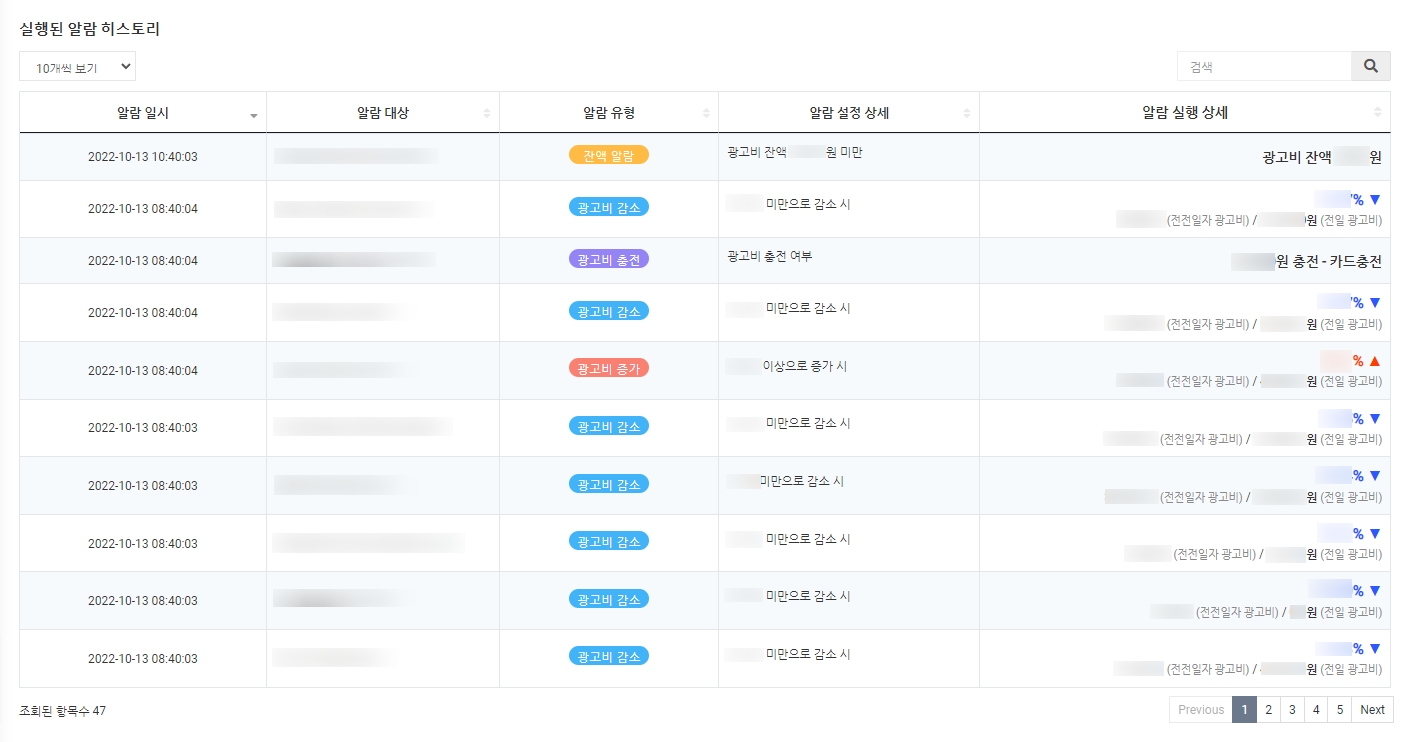Image resolution: width=1412 pixels, height=742 pixels.
Task: Select current page 1 in pagination
Action: (x=1243, y=710)
